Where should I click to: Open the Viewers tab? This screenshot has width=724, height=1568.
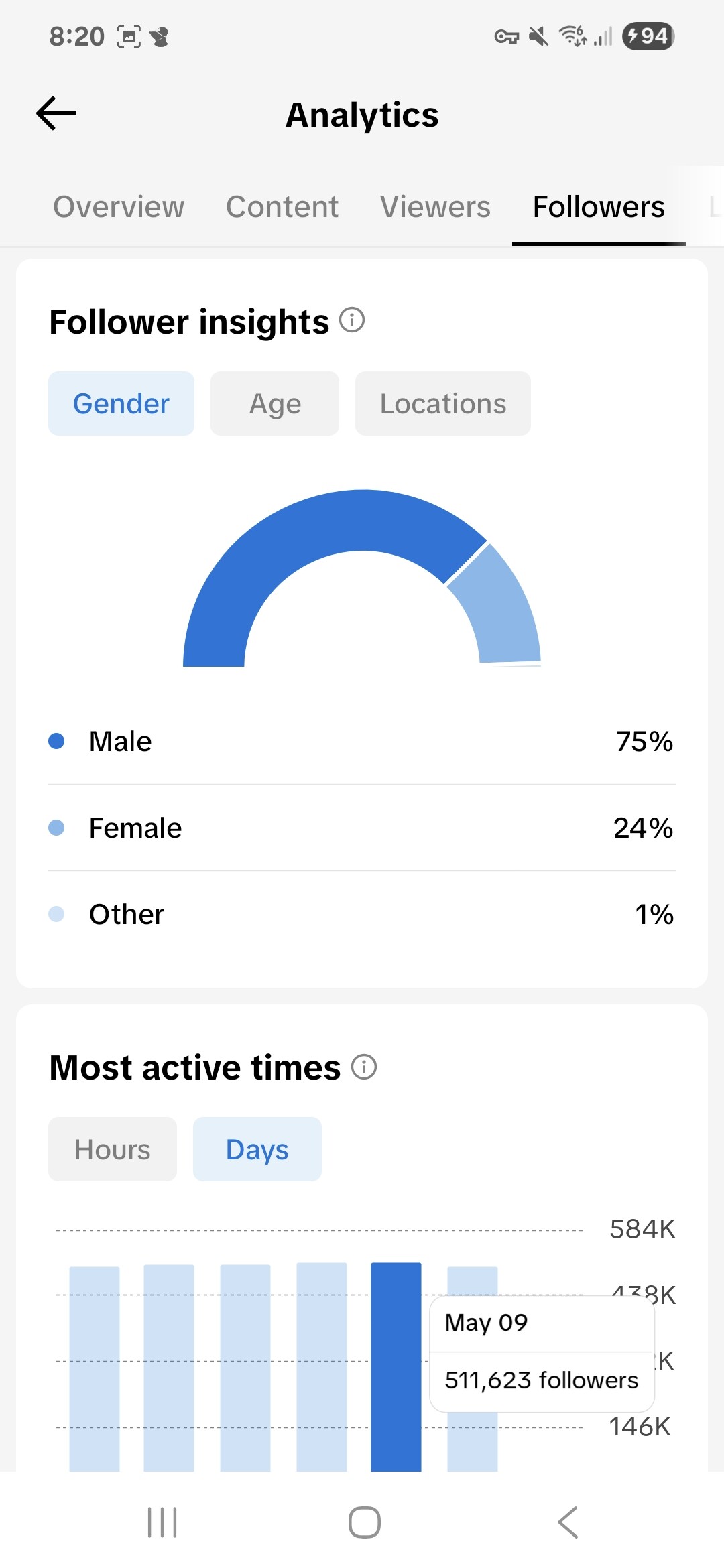tap(436, 207)
